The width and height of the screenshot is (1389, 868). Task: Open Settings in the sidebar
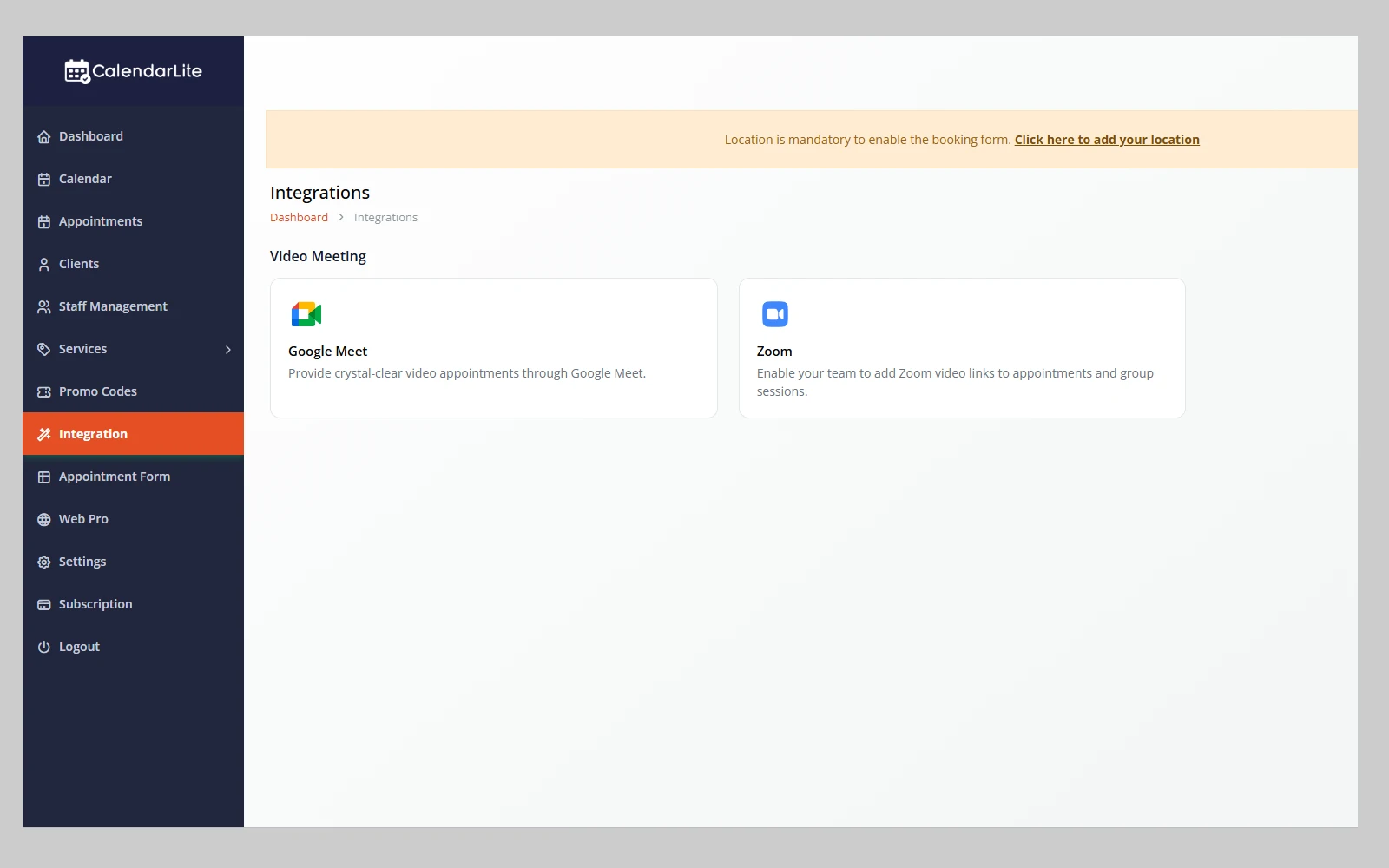[x=133, y=562]
